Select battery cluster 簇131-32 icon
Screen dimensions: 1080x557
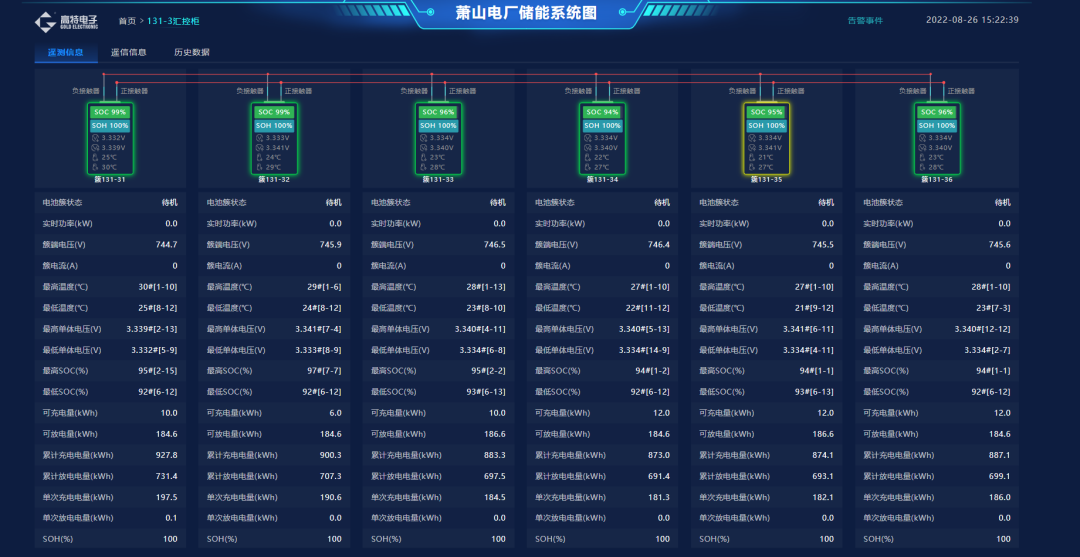tap(274, 138)
